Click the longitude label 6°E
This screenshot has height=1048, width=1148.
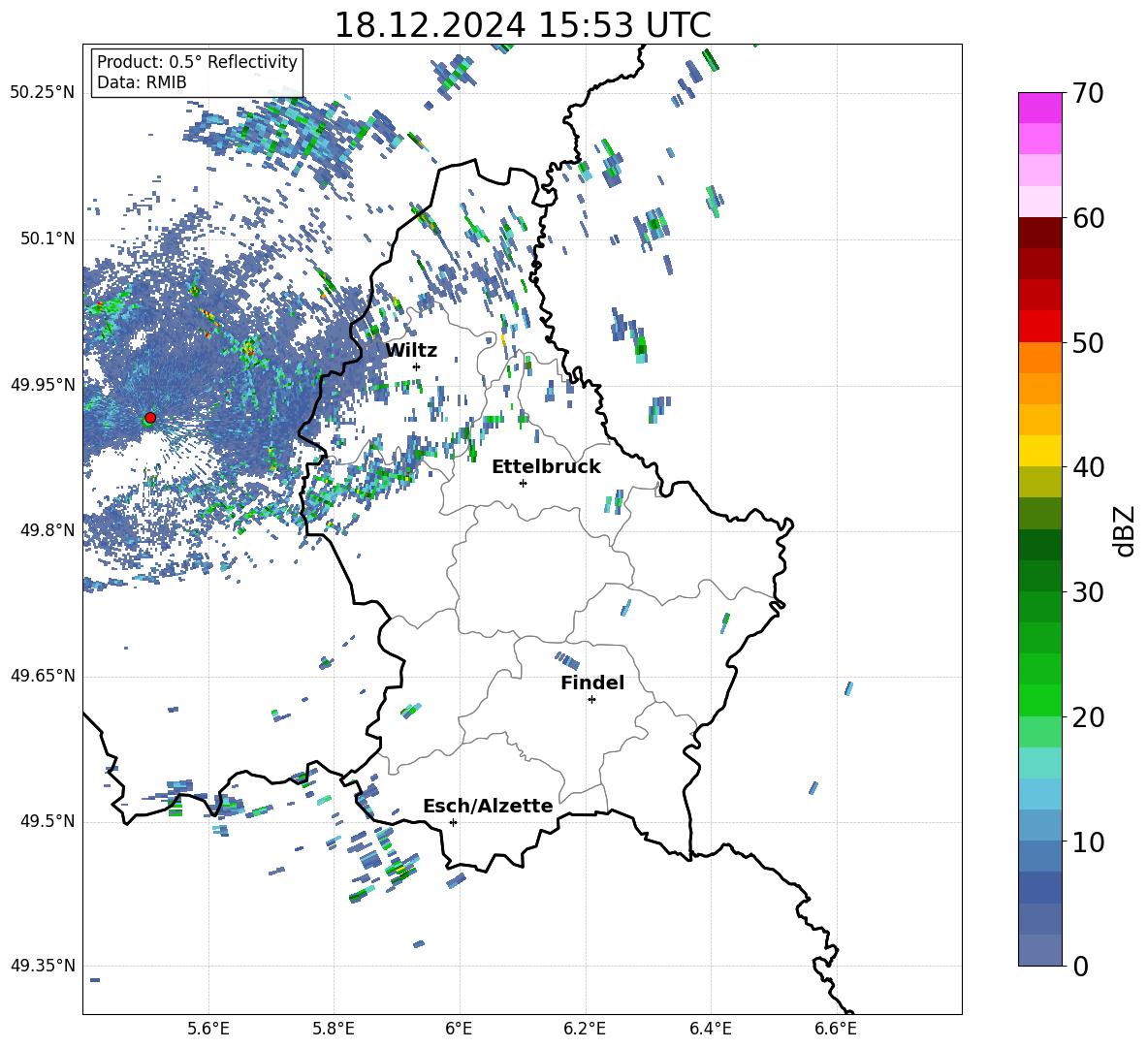coord(459,1030)
